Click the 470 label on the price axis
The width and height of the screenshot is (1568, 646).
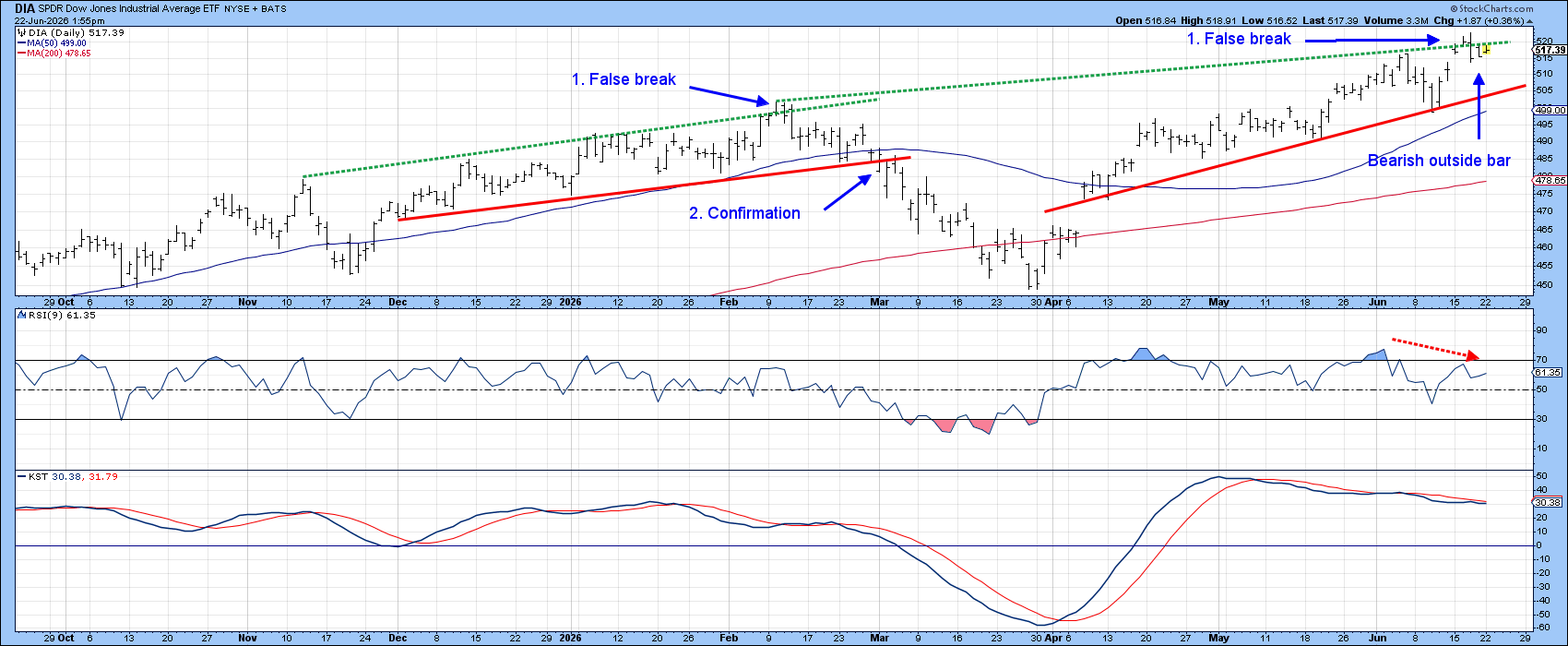(x=1542, y=211)
